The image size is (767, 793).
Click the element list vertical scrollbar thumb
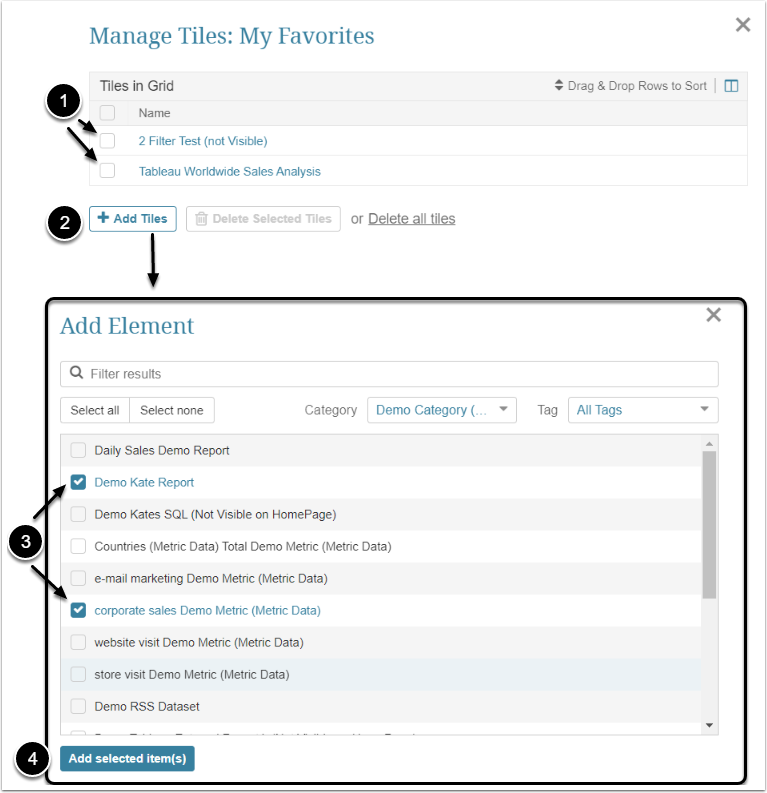click(x=709, y=524)
